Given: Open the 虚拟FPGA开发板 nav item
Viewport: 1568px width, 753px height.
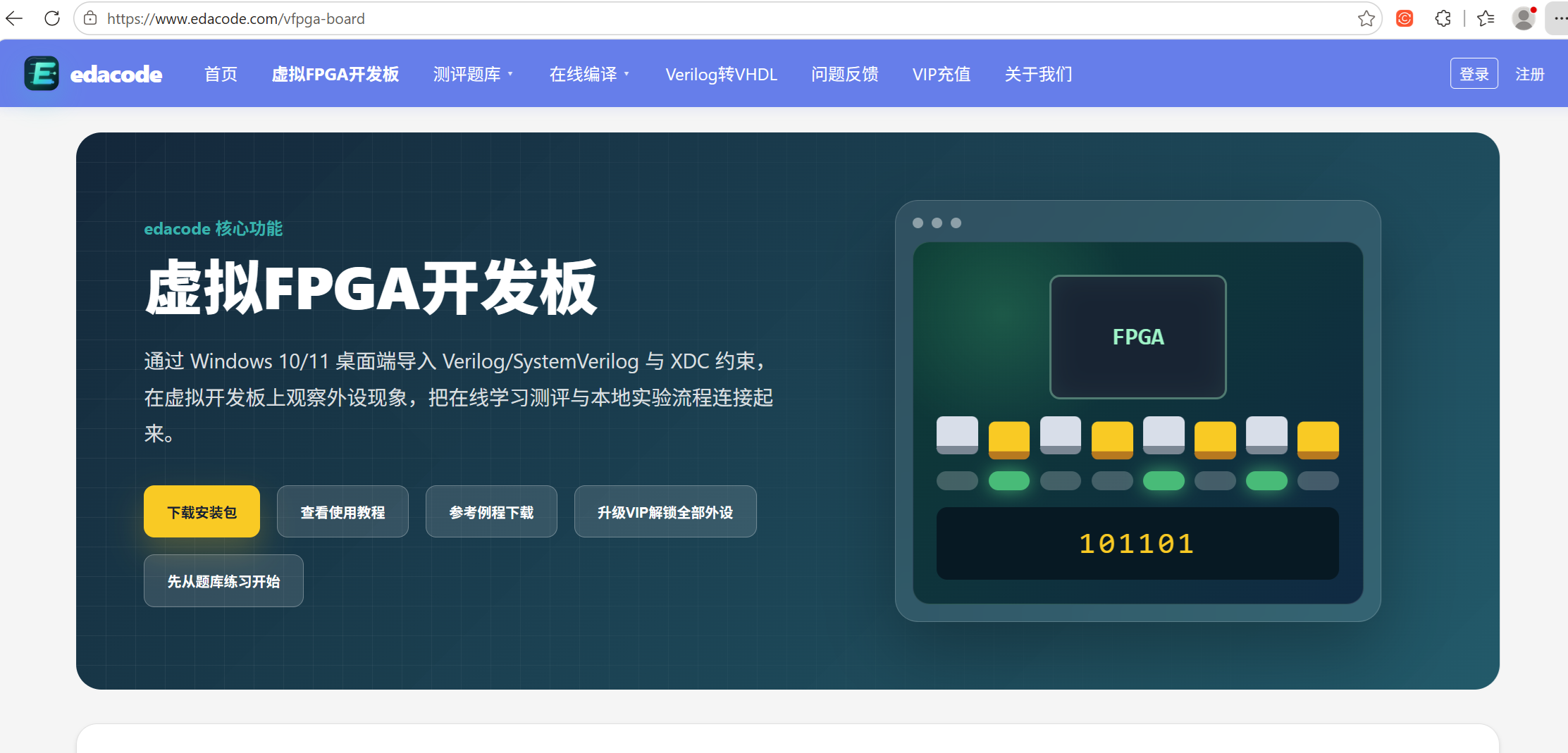Looking at the screenshot, I should pyautogui.click(x=335, y=74).
